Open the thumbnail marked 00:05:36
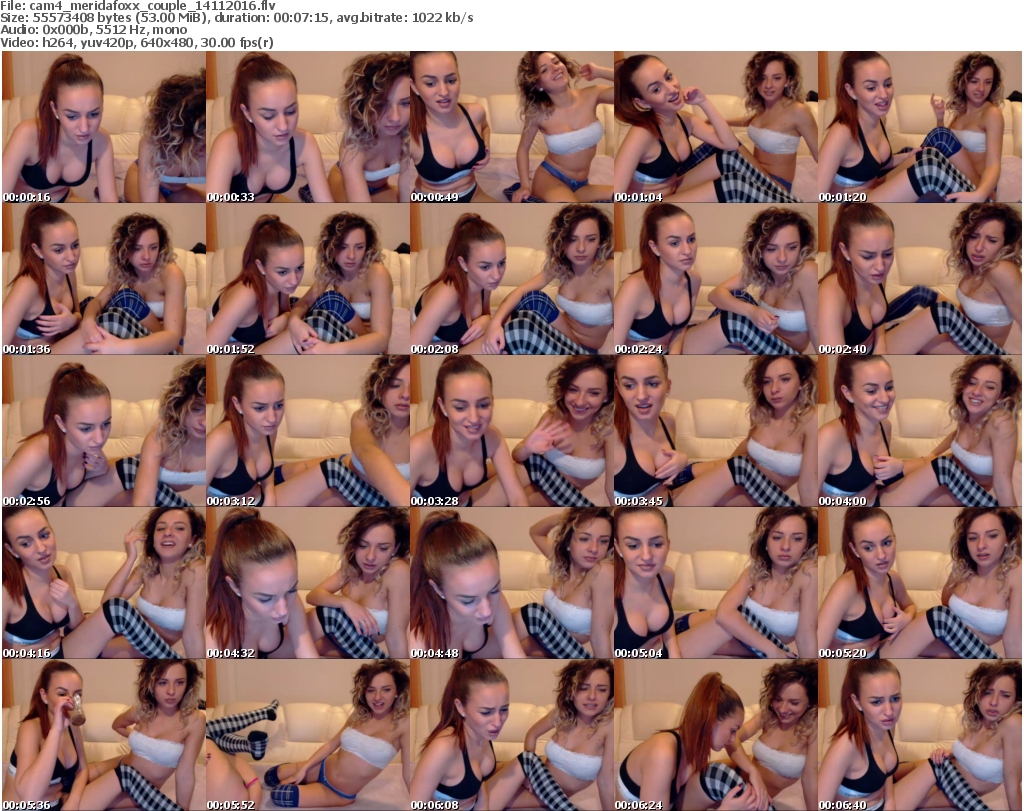Image resolution: width=1024 pixels, height=811 pixels. 103,736
